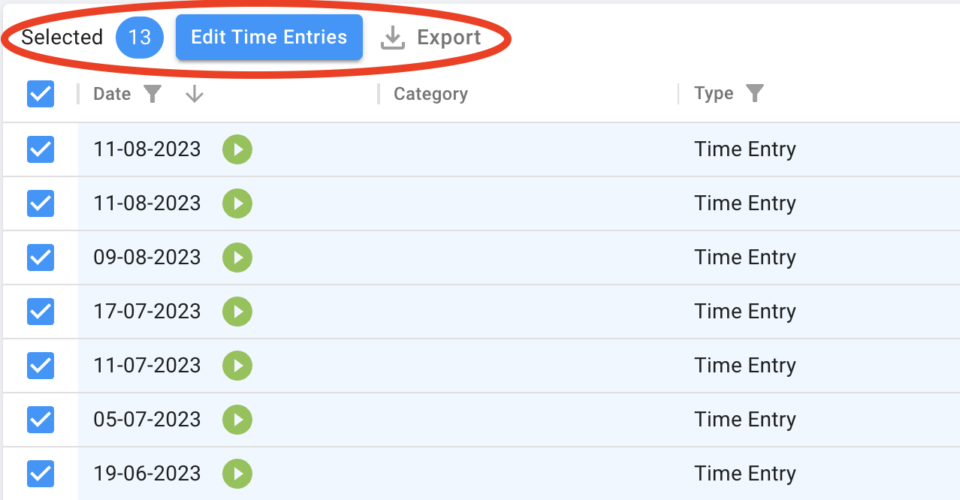
Task: Click the selected count badge showing 13
Action: click(139, 38)
